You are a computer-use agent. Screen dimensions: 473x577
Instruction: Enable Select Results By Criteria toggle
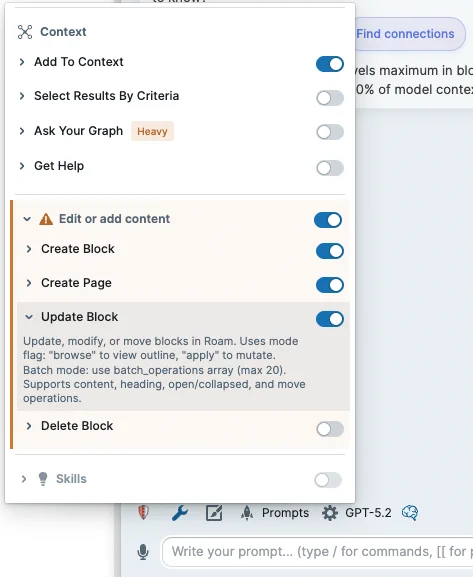pyautogui.click(x=330, y=98)
